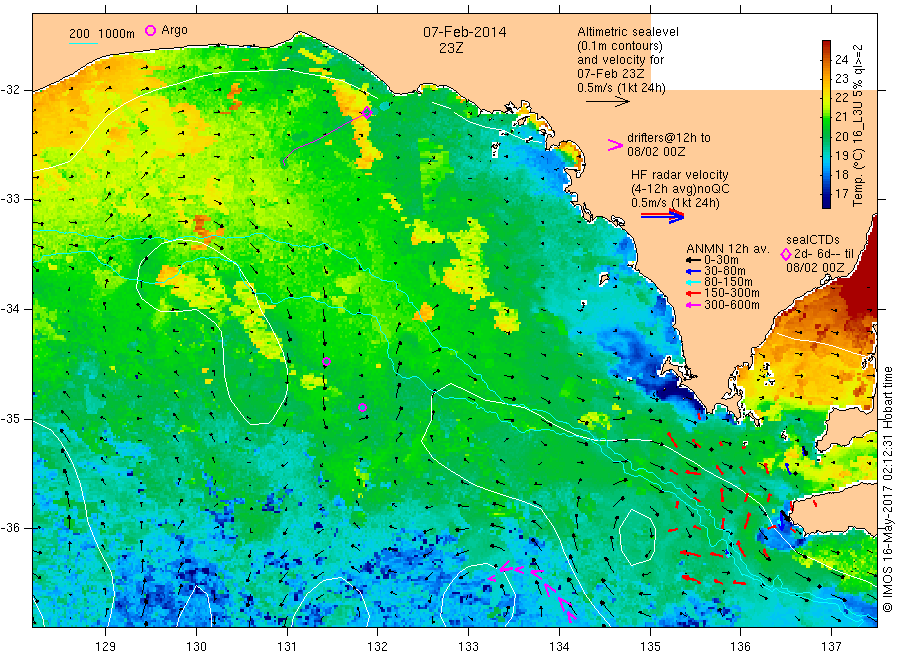This screenshot has width=900, height=660.
Task: Click the magenta 300-600m ANMN arrow
Action: tap(692, 305)
